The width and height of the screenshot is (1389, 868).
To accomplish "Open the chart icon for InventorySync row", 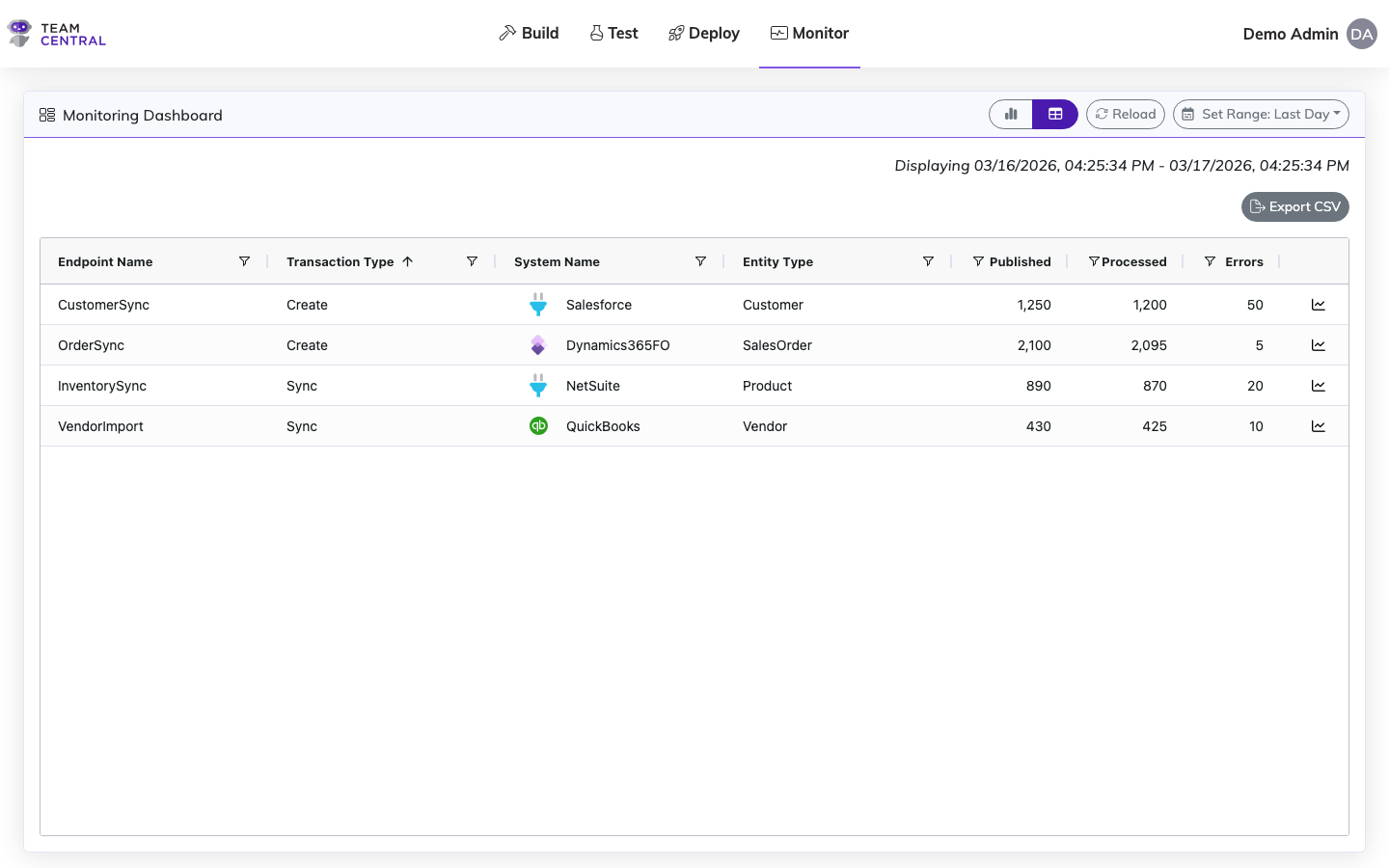I will click(1319, 385).
